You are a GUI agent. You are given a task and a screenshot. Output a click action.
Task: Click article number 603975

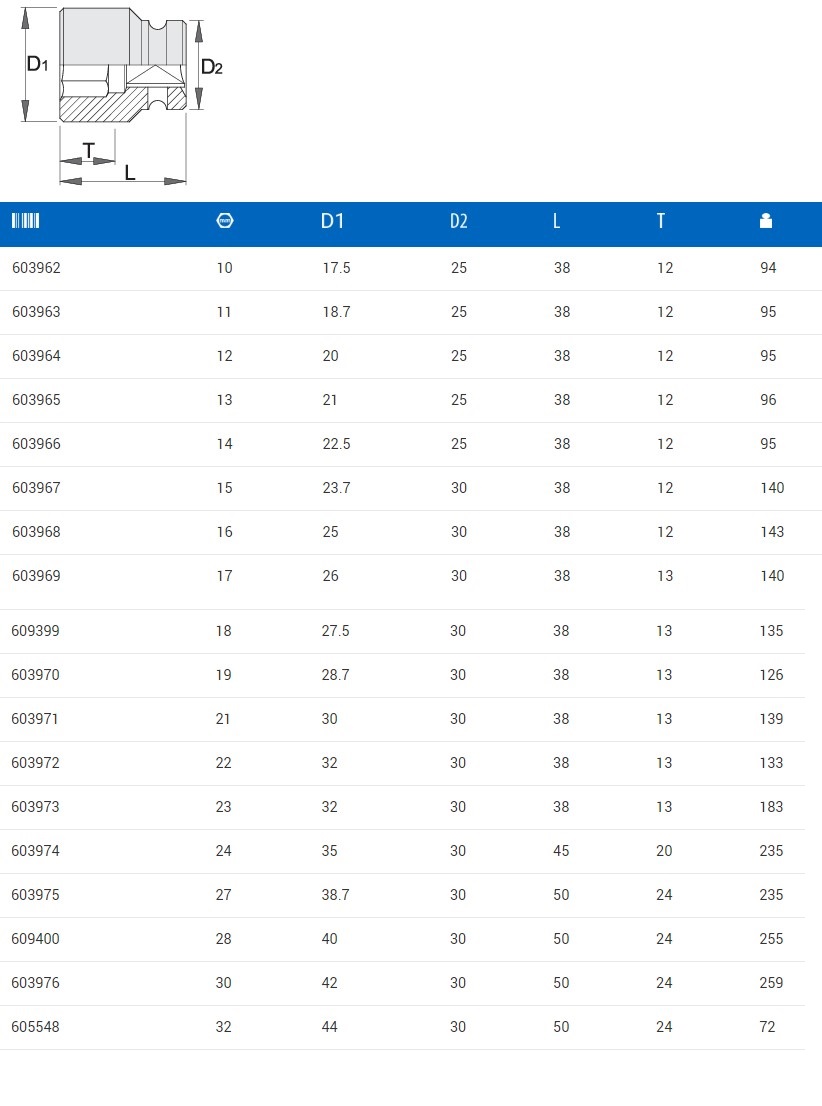(35, 894)
